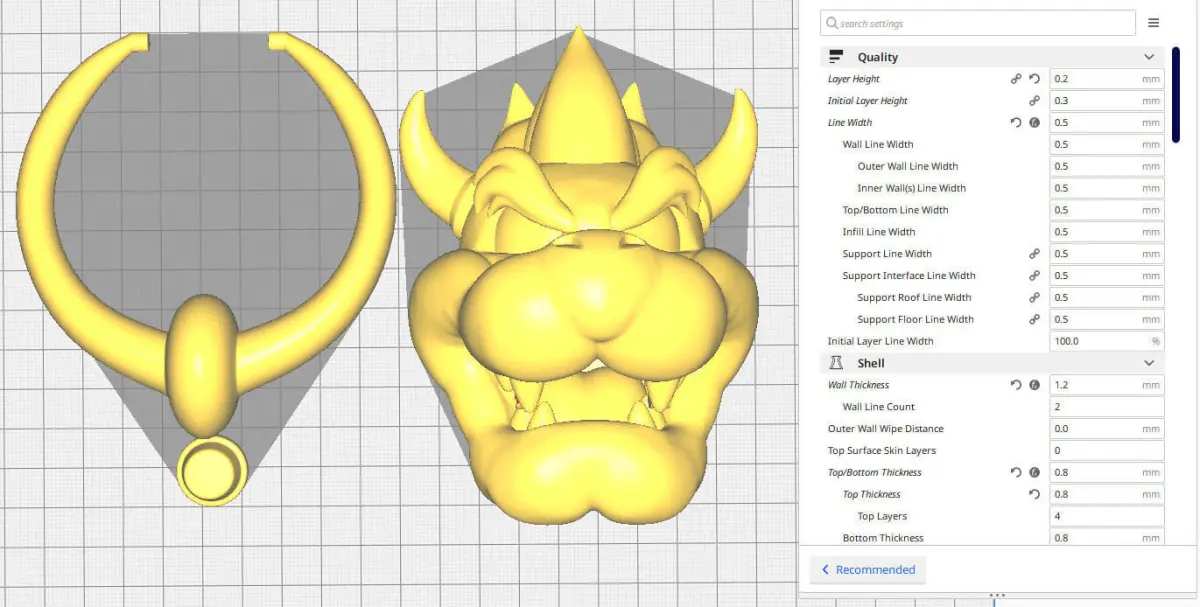1200x607 pixels.
Task: Click formula icon next to Top/Bottom Thickness
Action: coord(1034,473)
